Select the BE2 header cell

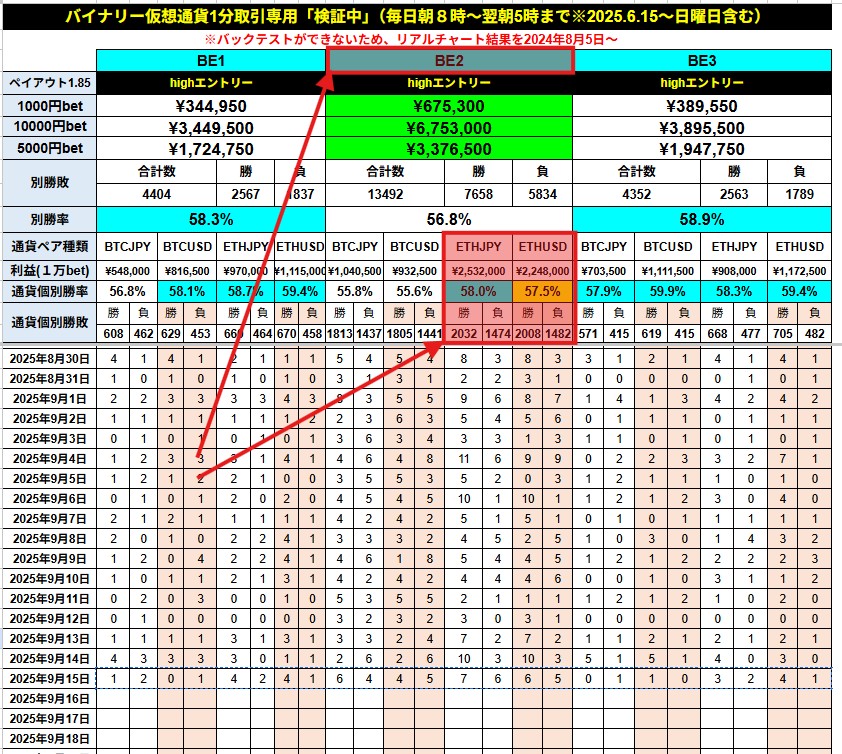pos(449,61)
